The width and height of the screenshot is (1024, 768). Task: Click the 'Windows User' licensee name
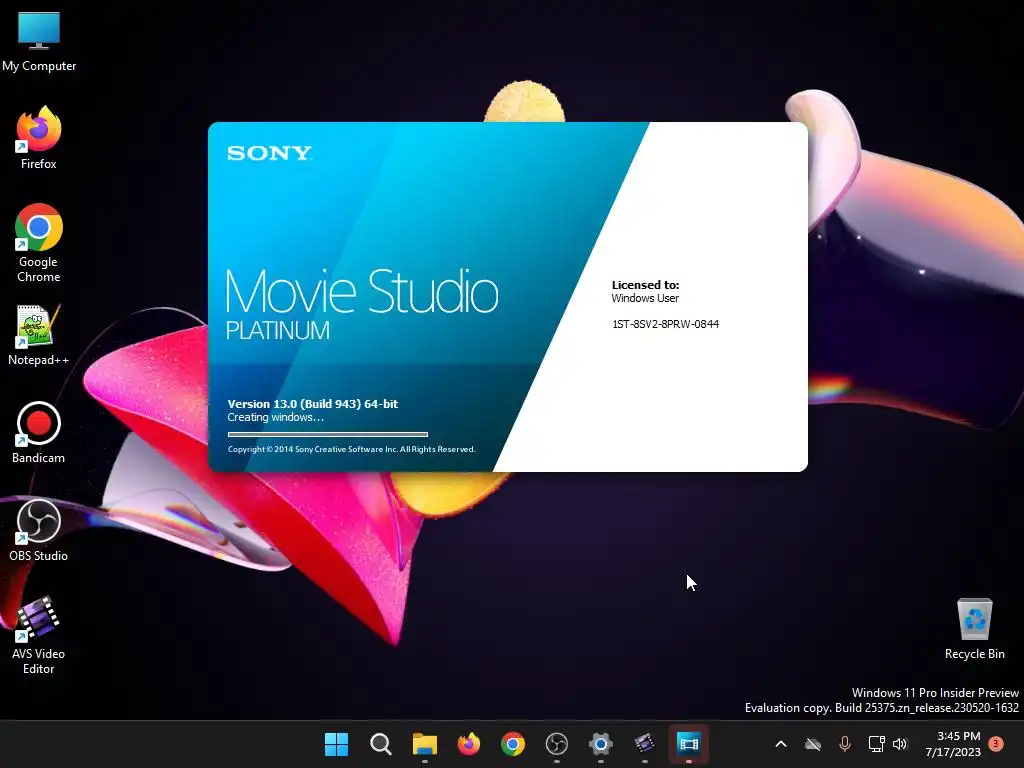click(645, 298)
